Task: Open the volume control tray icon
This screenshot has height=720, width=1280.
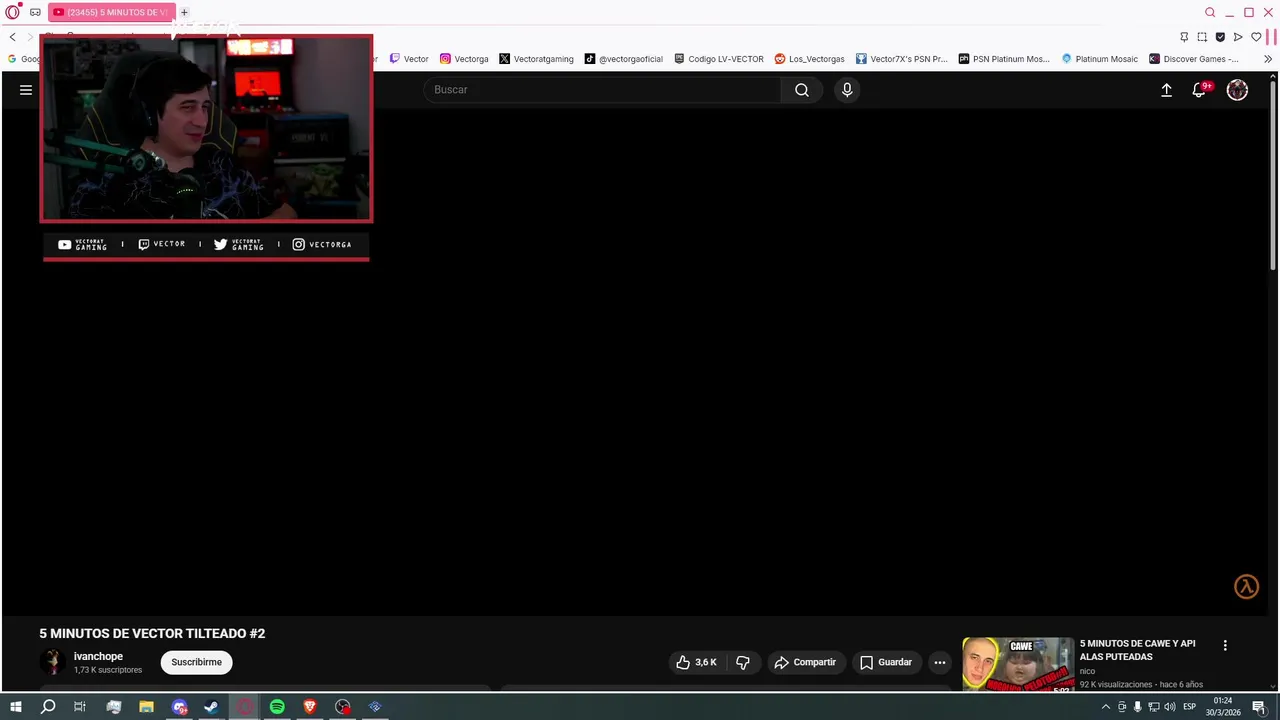Action: 1169,707
